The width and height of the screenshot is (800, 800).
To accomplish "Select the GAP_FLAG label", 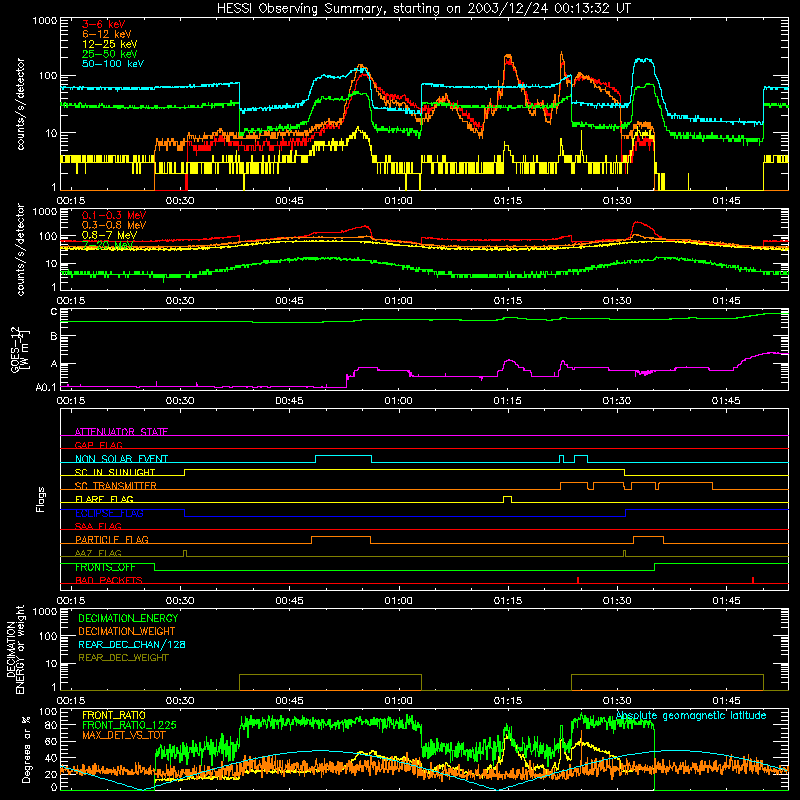I will 98,445.
